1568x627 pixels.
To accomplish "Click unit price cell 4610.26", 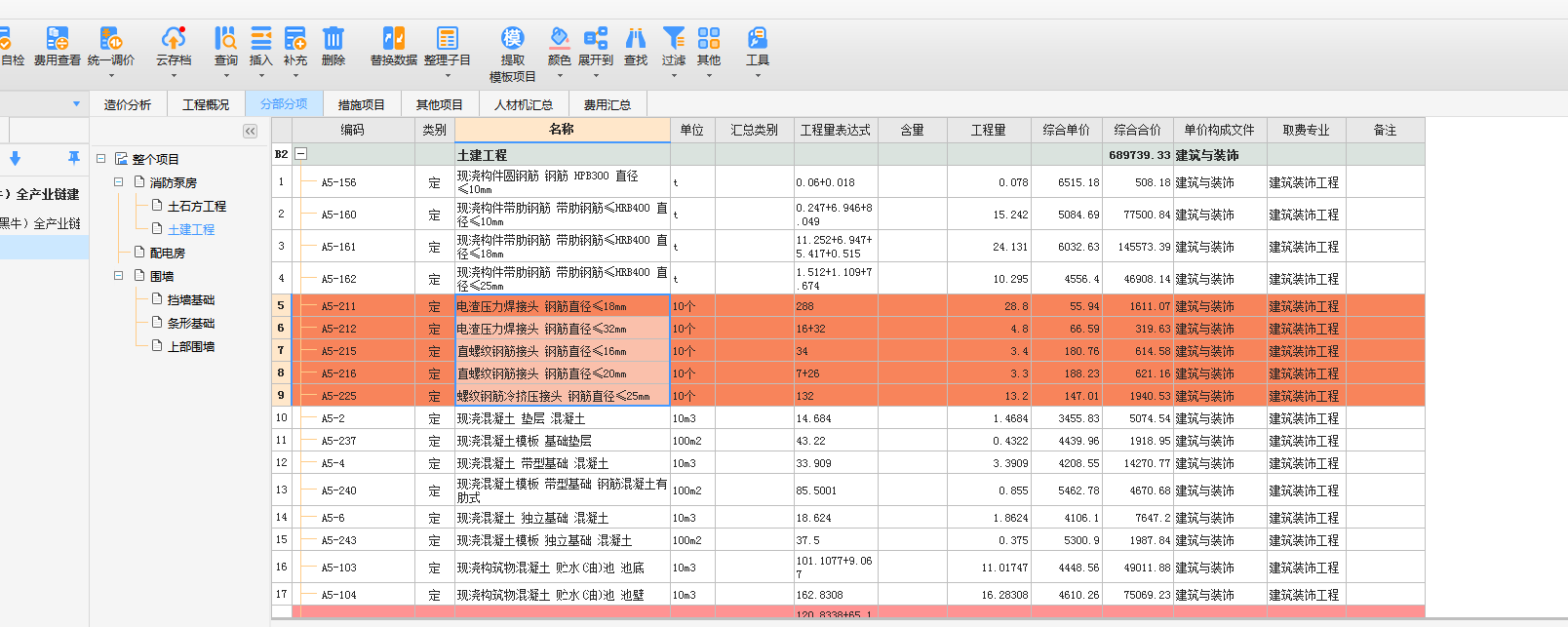I will (1067, 595).
